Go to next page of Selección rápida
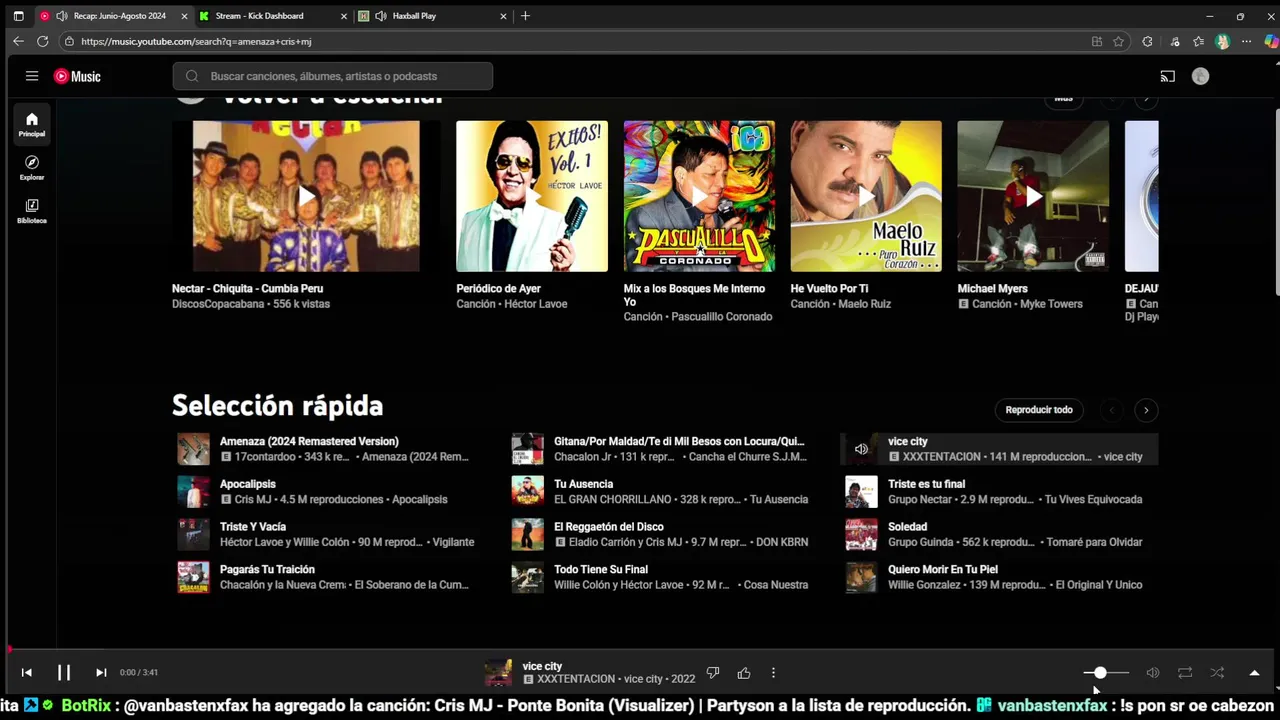1280x720 pixels. [x=1146, y=410]
